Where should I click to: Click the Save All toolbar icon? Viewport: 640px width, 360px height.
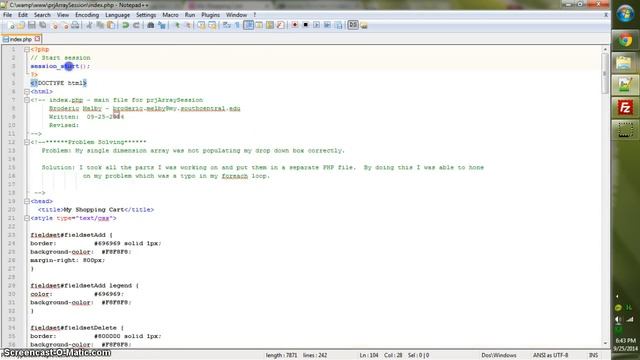(x=42, y=25)
